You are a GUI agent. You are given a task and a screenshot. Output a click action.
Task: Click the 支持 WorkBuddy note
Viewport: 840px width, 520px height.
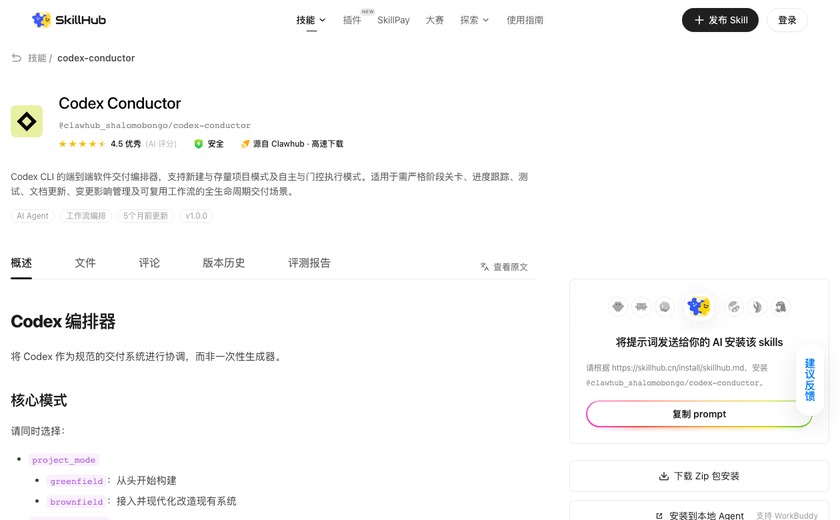(x=787, y=516)
